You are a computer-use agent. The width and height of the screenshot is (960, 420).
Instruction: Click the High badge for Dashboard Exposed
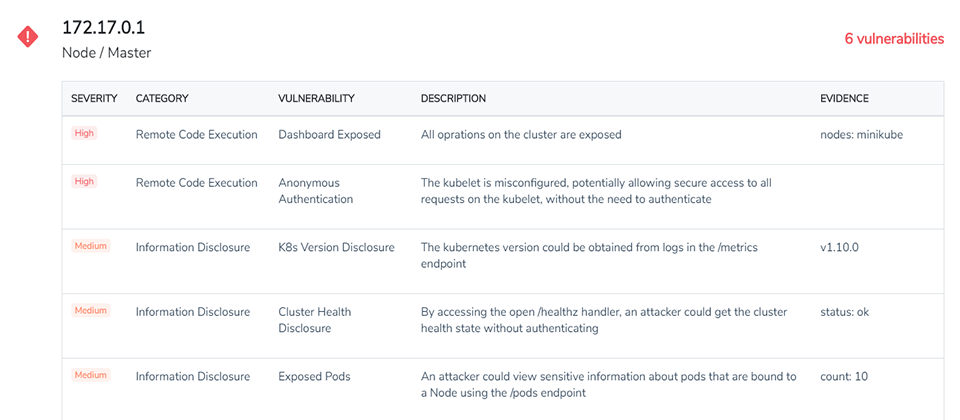click(x=84, y=133)
